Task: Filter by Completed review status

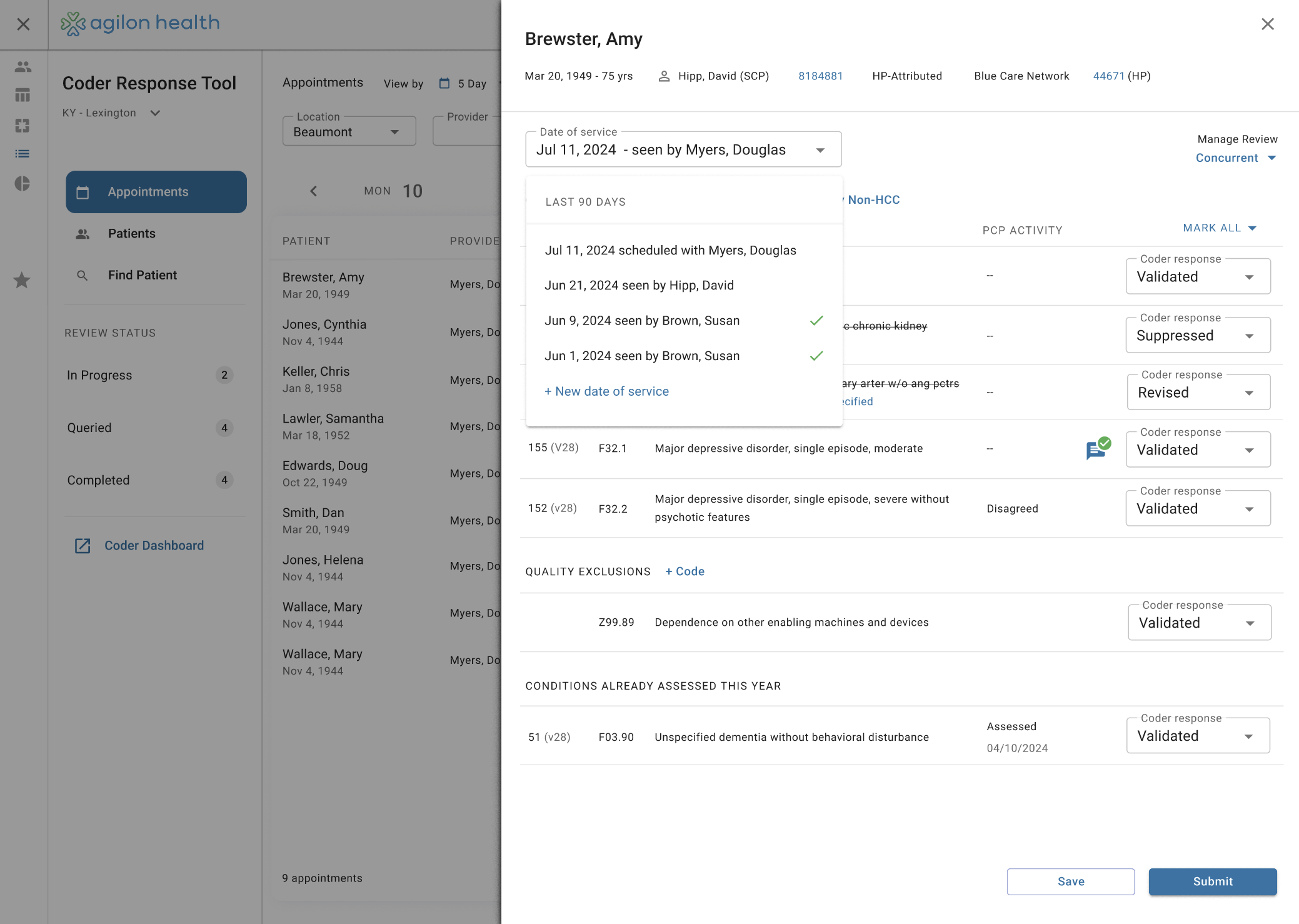Action: 150,480
